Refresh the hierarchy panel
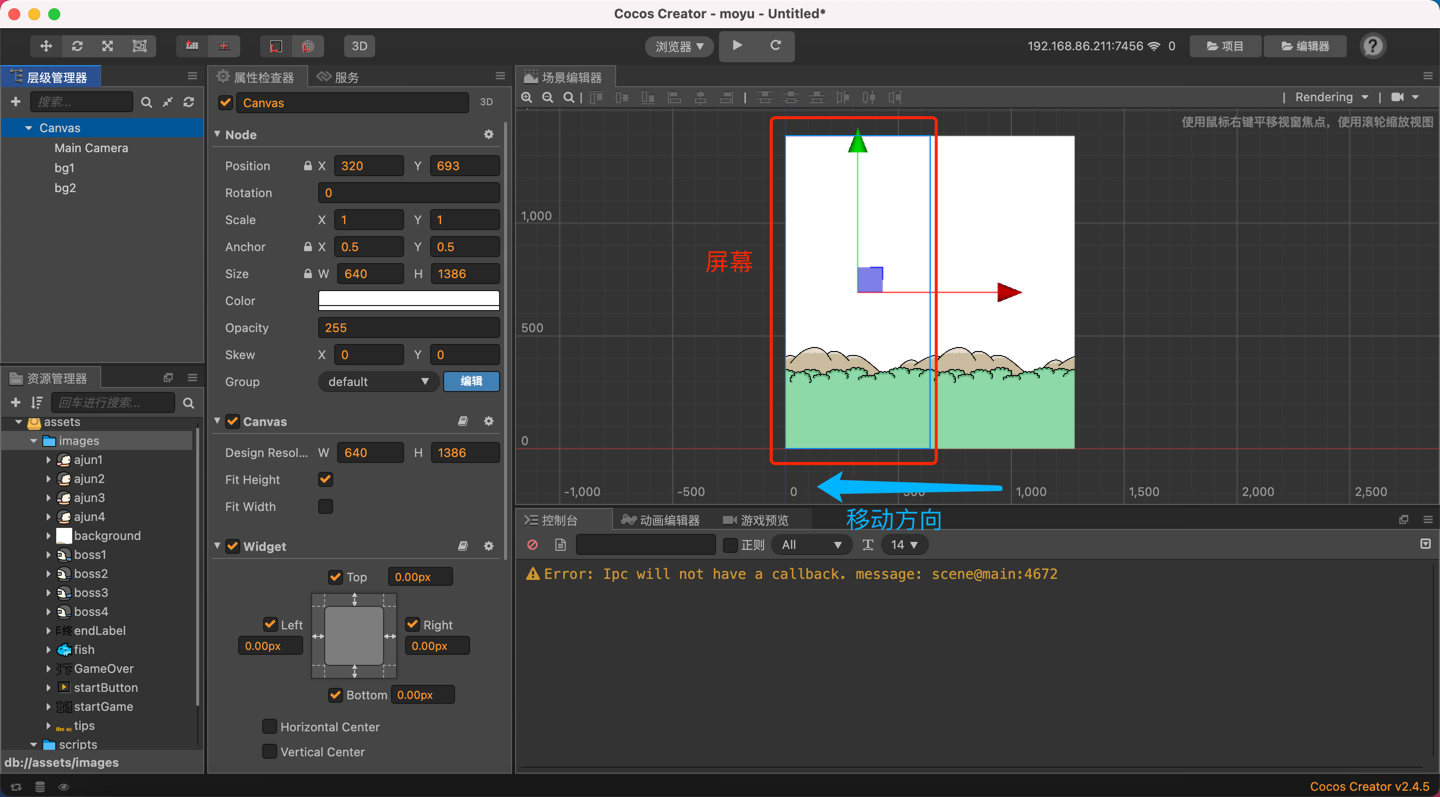Image resolution: width=1440 pixels, height=797 pixels. click(x=189, y=102)
